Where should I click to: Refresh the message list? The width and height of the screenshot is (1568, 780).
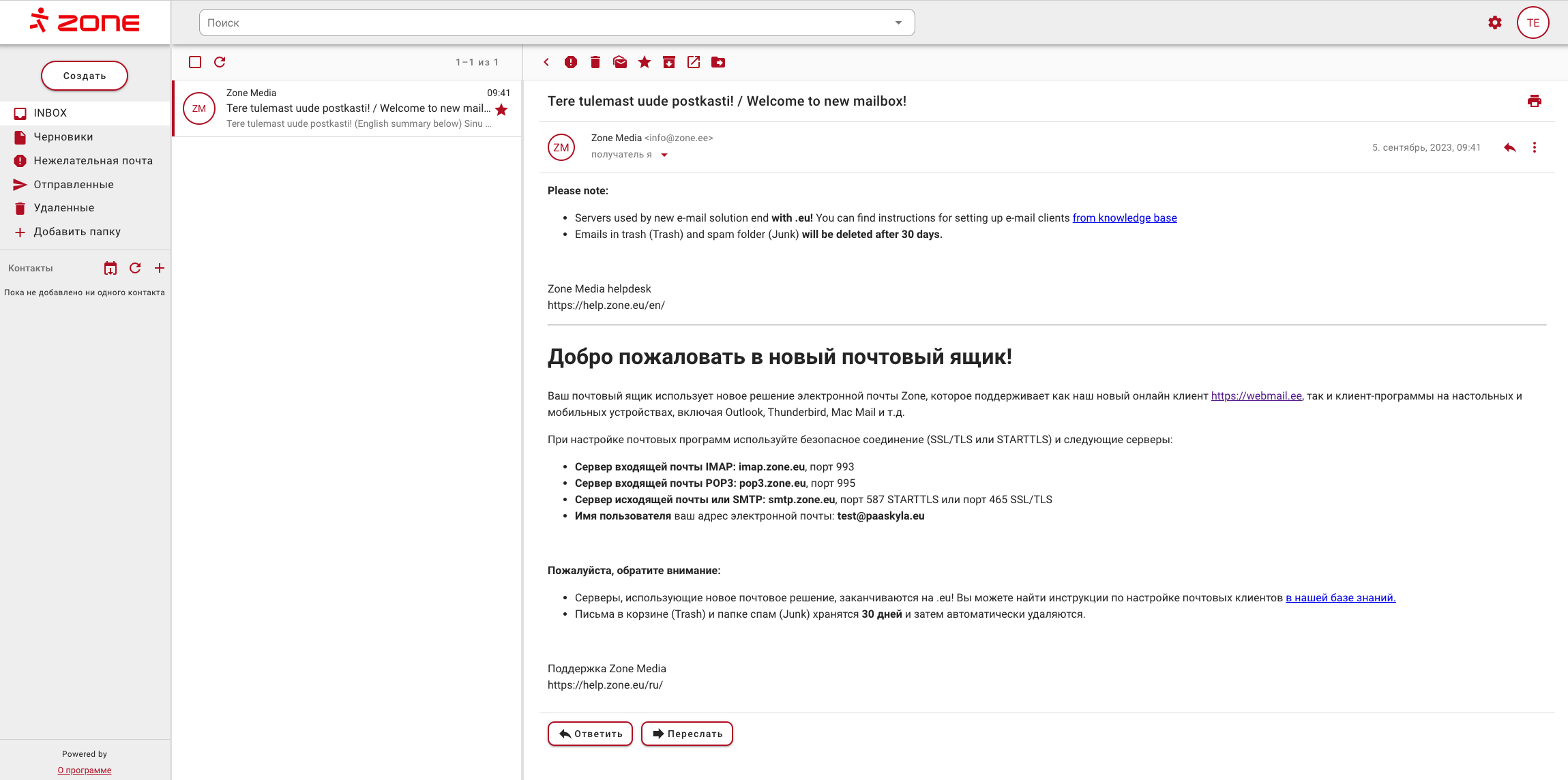point(220,62)
